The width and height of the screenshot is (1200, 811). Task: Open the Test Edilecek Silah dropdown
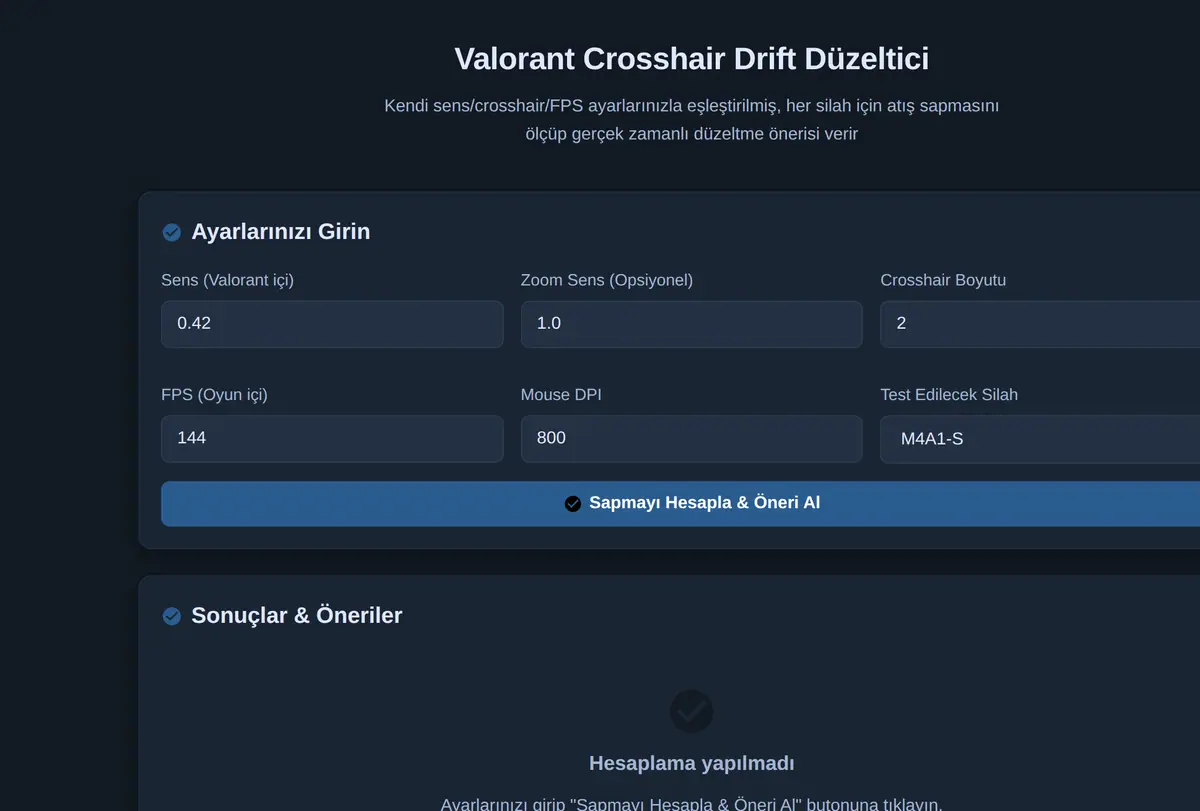[1040, 439]
